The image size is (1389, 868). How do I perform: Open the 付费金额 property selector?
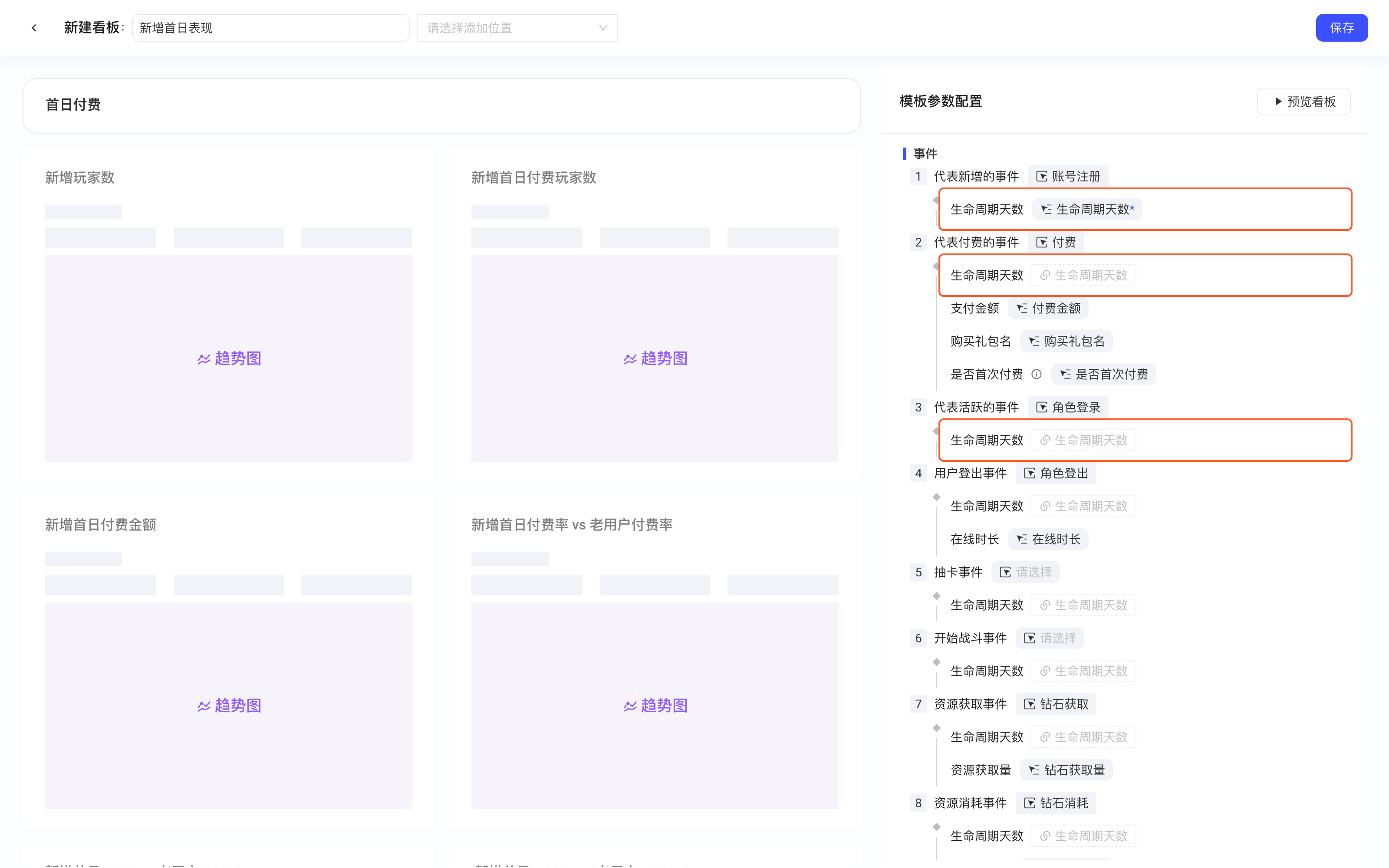[1048, 308]
